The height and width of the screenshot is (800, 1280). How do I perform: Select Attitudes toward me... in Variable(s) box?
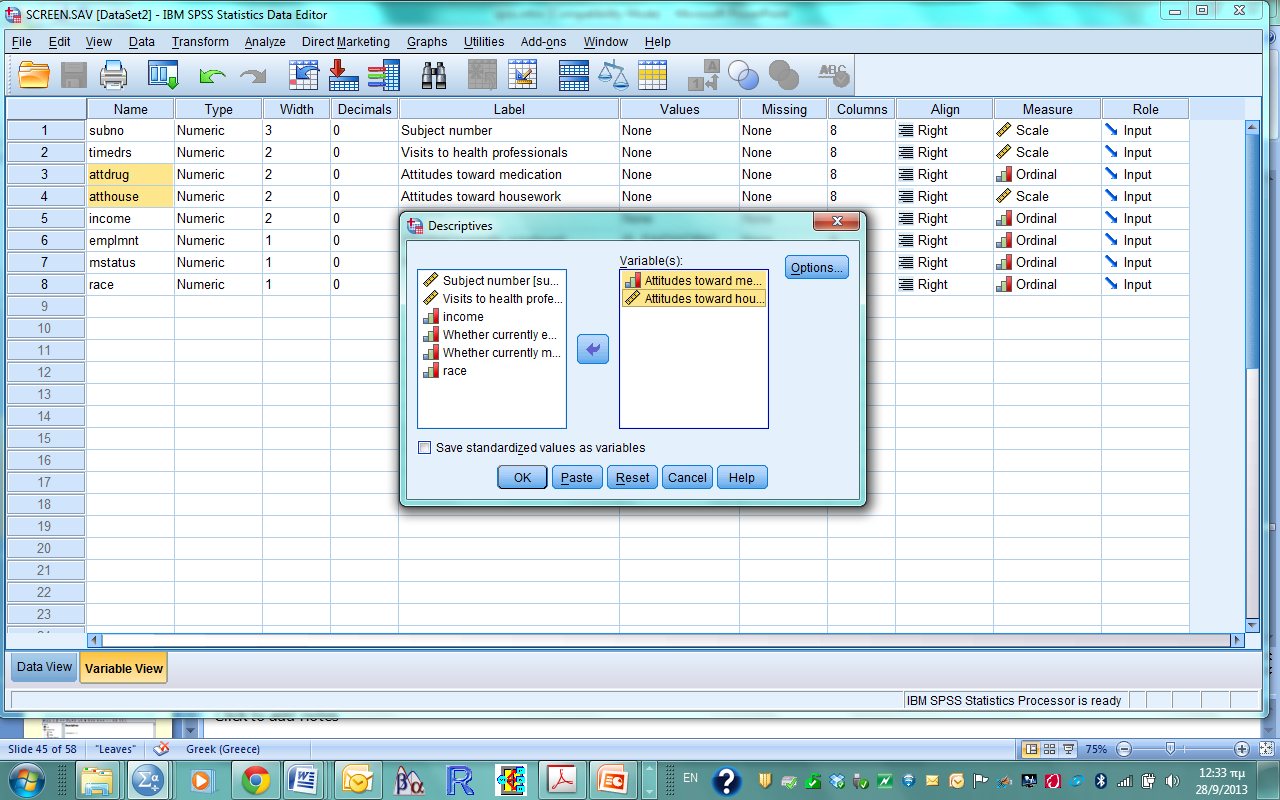(x=694, y=281)
